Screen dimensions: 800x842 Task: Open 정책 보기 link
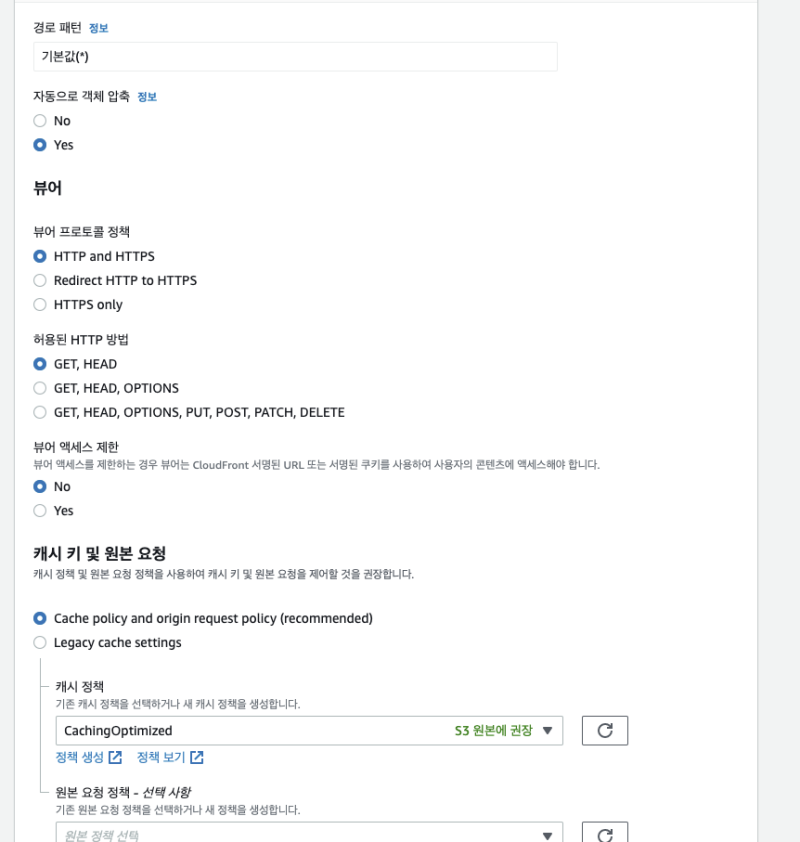tap(162, 757)
